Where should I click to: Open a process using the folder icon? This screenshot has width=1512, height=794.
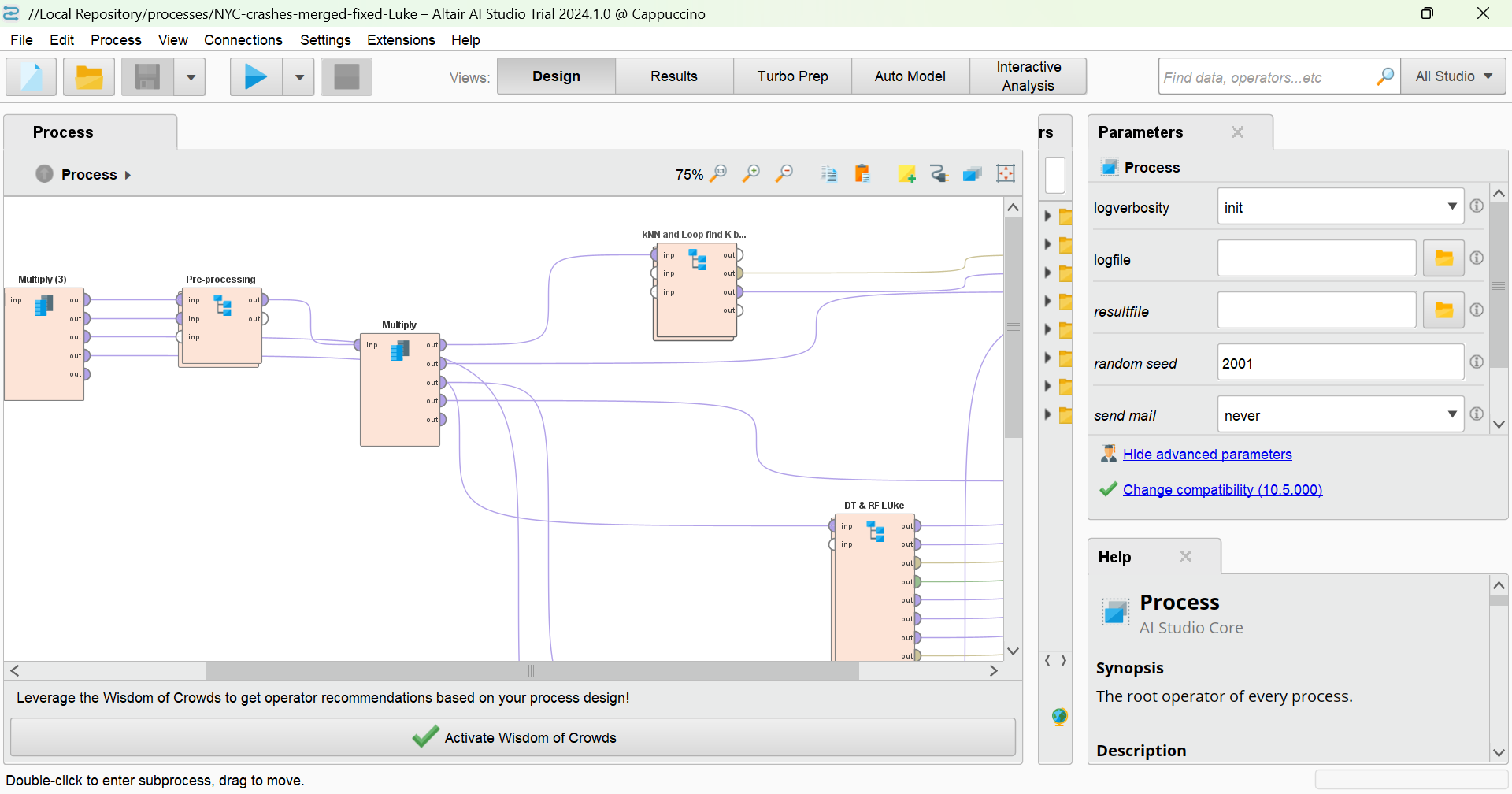point(89,77)
